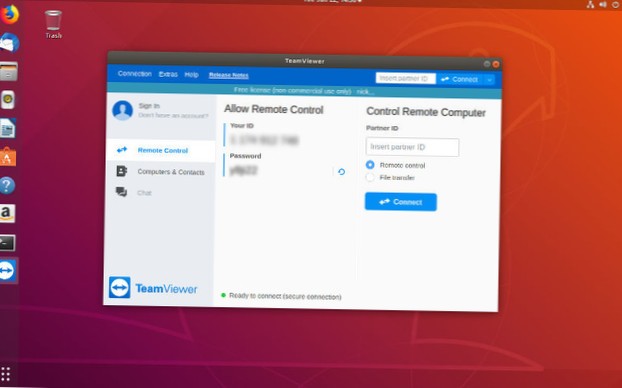This screenshot has width=622, height=388.
Task: Click the blurred Your ID value
Action: tap(264, 140)
